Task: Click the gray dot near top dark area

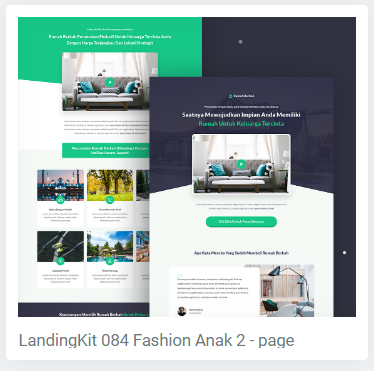Action: pos(240,42)
